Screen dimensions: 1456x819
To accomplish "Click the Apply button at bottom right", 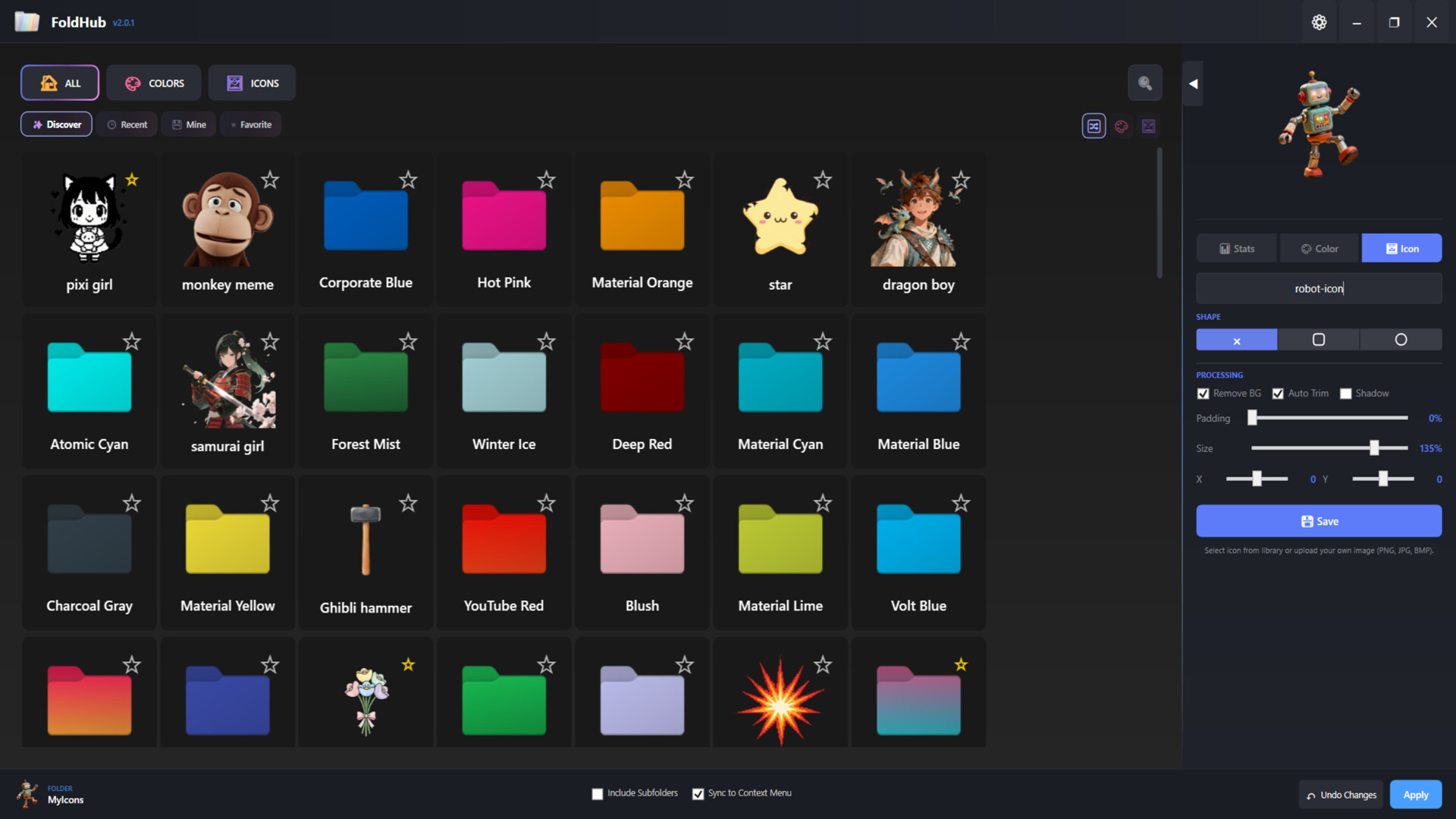I will coord(1415,794).
